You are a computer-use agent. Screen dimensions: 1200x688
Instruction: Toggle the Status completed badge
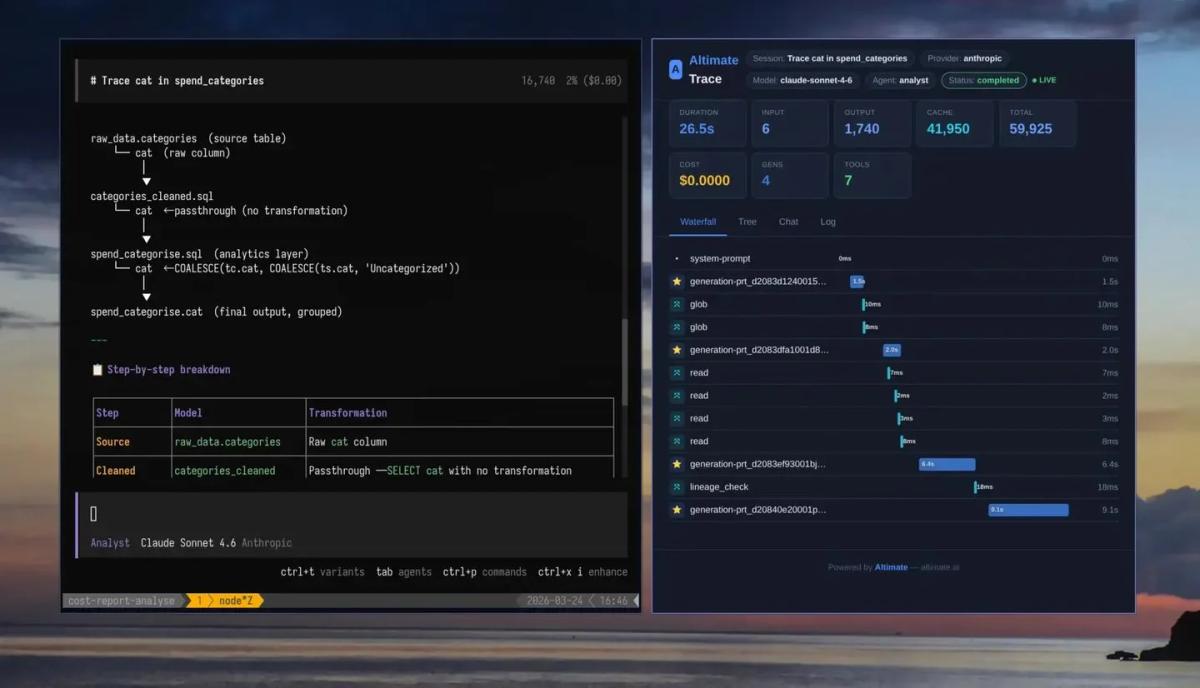tap(984, 80)
